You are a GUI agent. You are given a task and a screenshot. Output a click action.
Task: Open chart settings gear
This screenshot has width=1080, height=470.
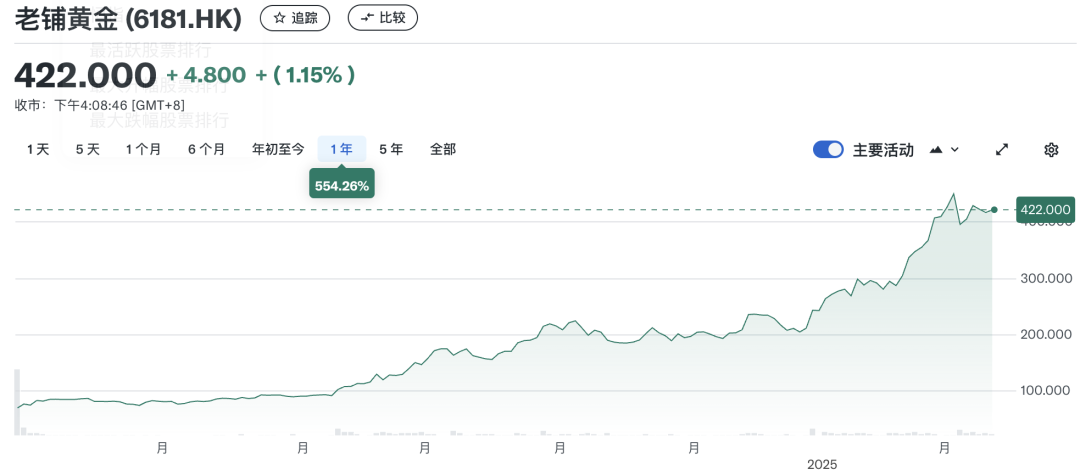coord(1051,150)
